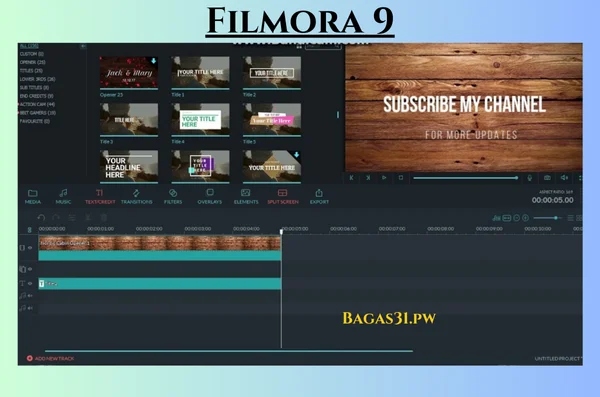Click the preview volume speaker icon
Screen dimensions: 600x397
click(564, 178)
